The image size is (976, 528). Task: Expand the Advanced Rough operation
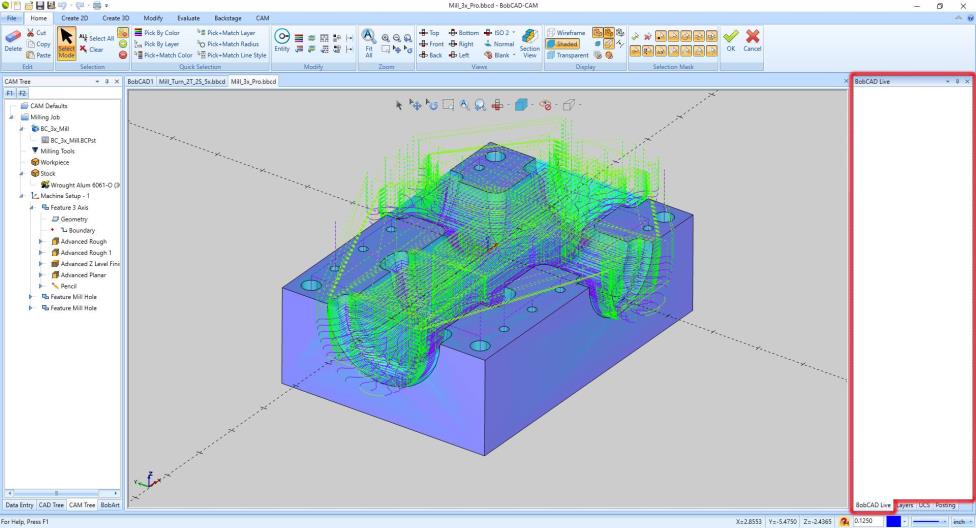pos(41,242)
